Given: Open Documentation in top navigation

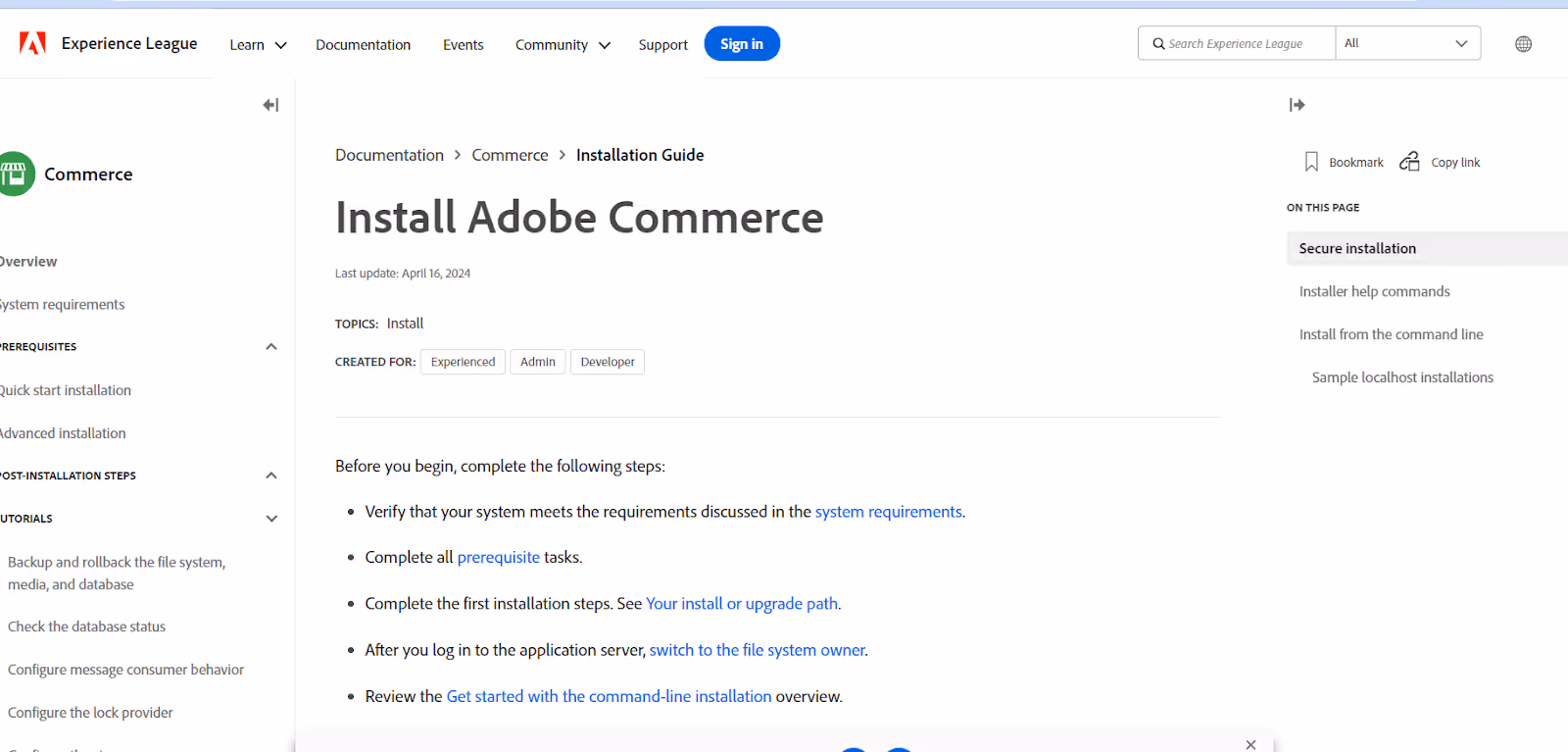Looking at the screenshot, I should pos(363,45).
